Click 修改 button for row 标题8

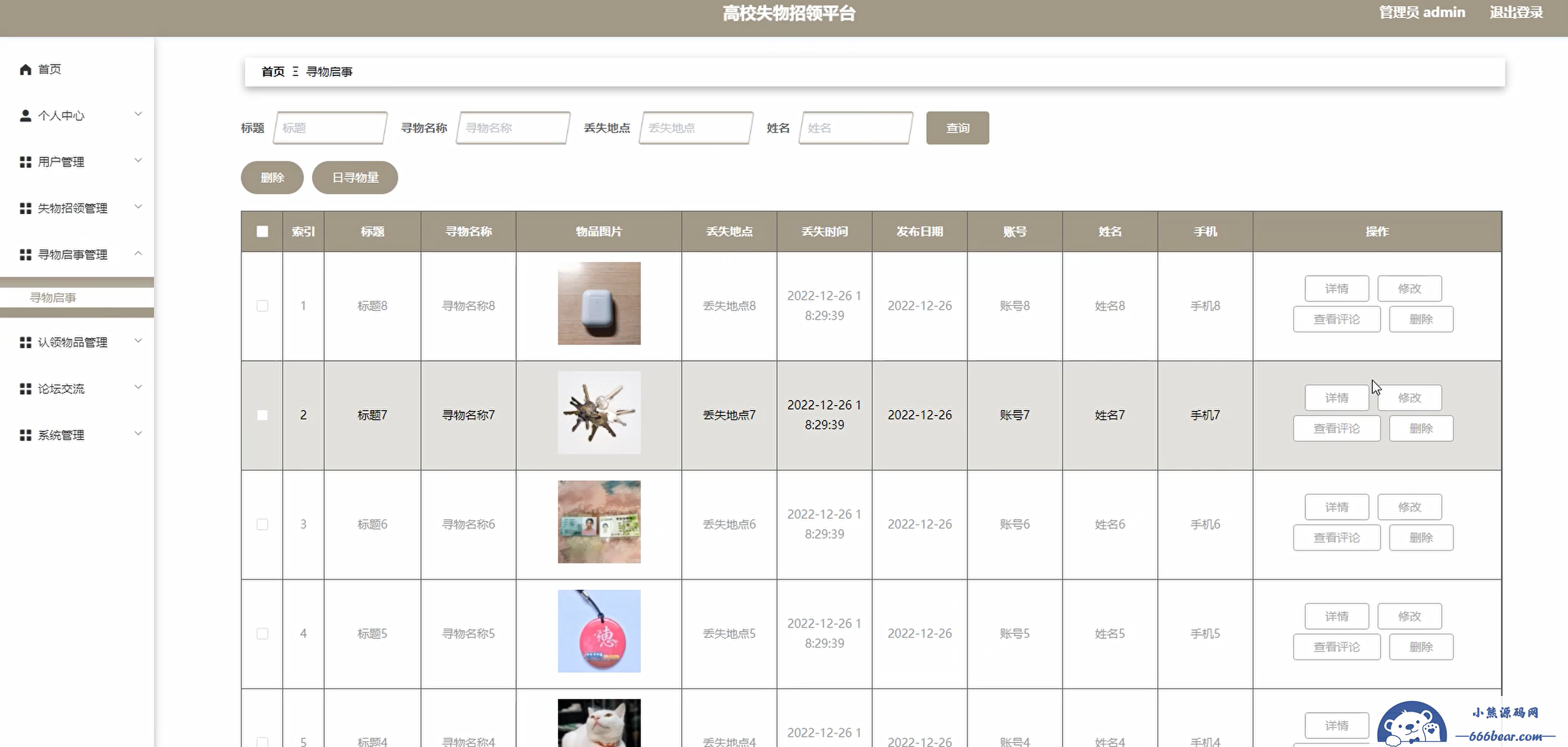(x=1409, y=289)
